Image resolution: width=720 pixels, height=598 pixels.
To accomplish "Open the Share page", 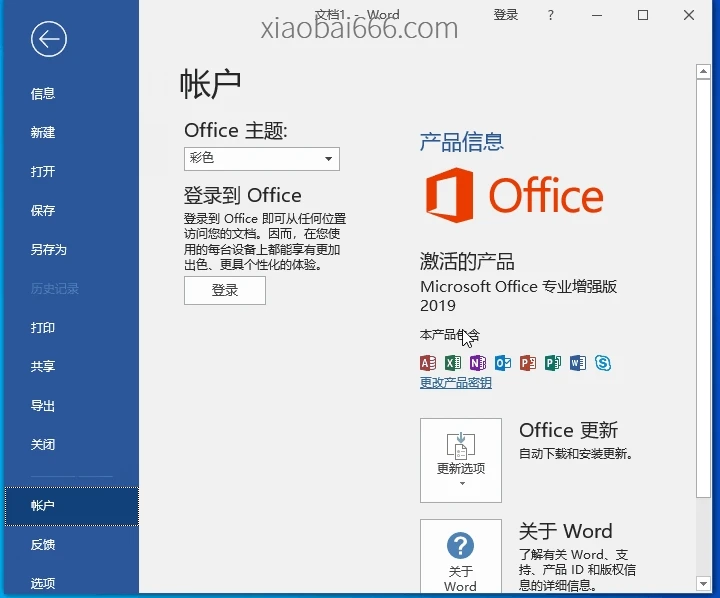I will [x=71, y=367].
